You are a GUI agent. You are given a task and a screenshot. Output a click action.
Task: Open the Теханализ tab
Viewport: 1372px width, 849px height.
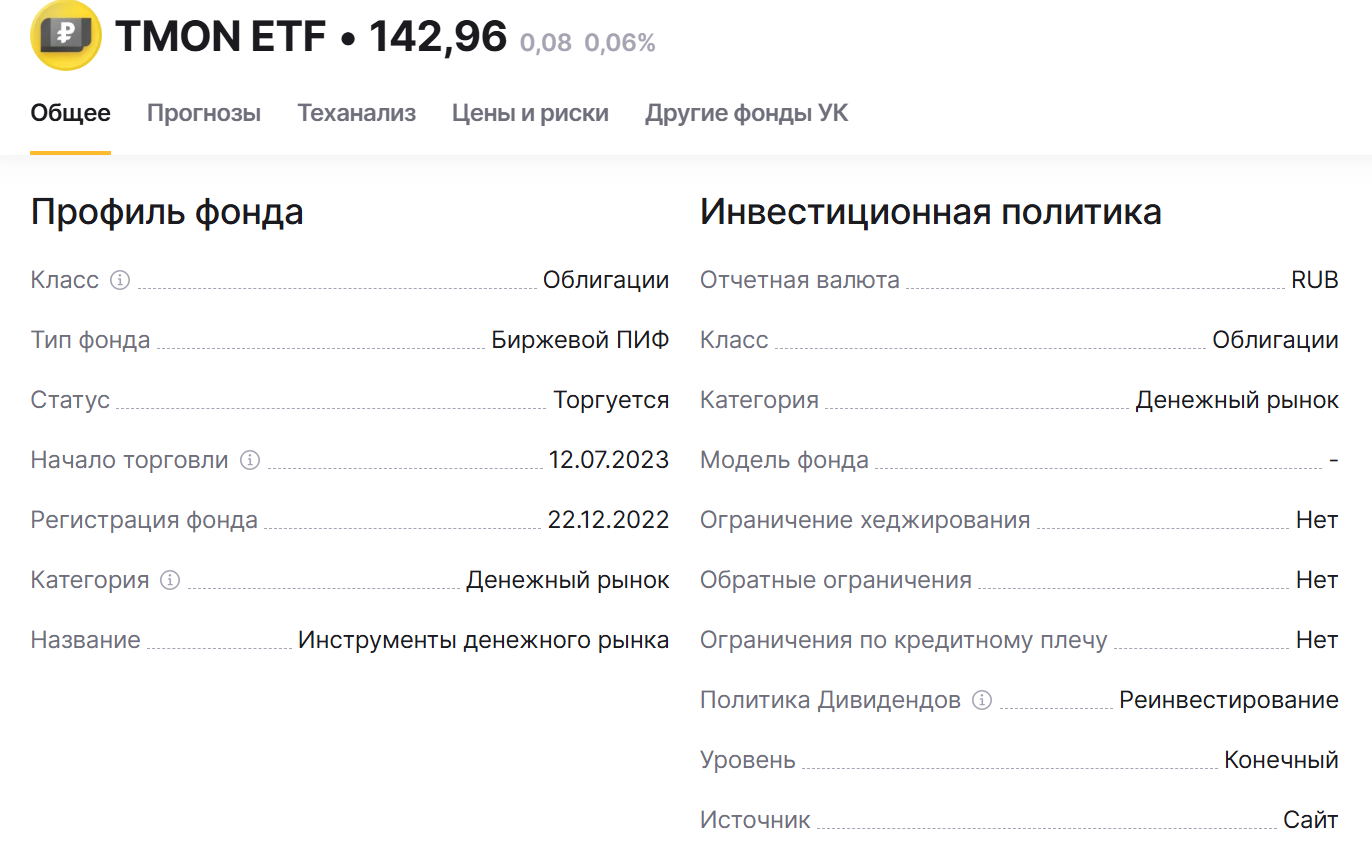coord(356,113)
